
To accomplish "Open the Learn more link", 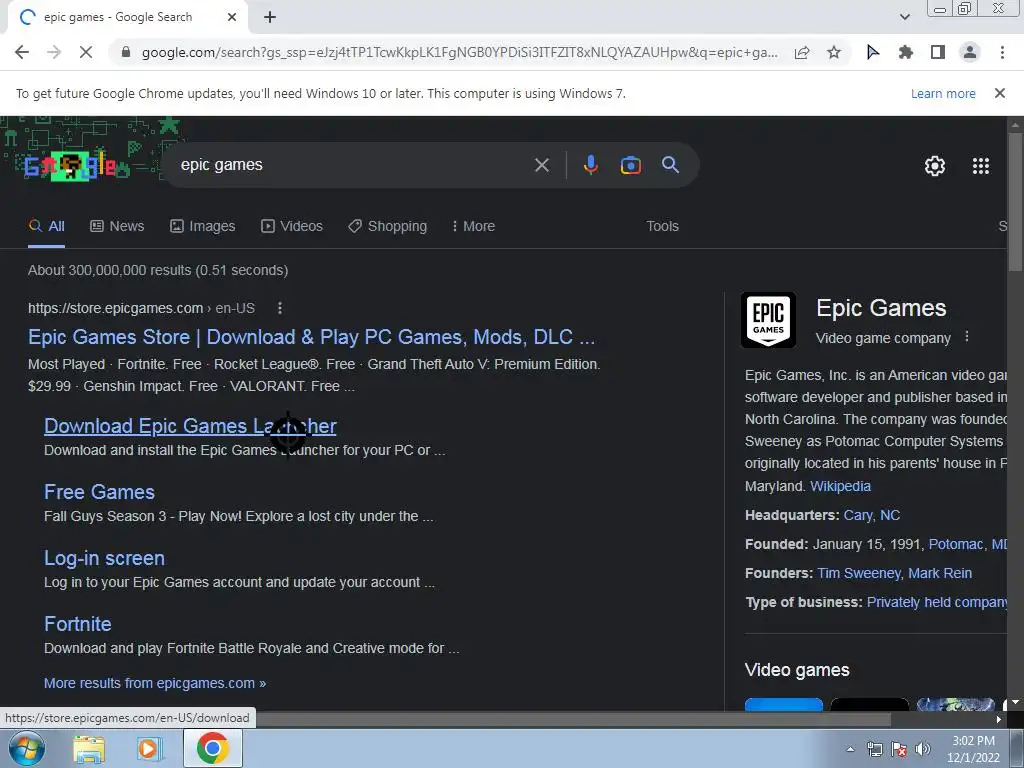I will (x=943, y=93).
